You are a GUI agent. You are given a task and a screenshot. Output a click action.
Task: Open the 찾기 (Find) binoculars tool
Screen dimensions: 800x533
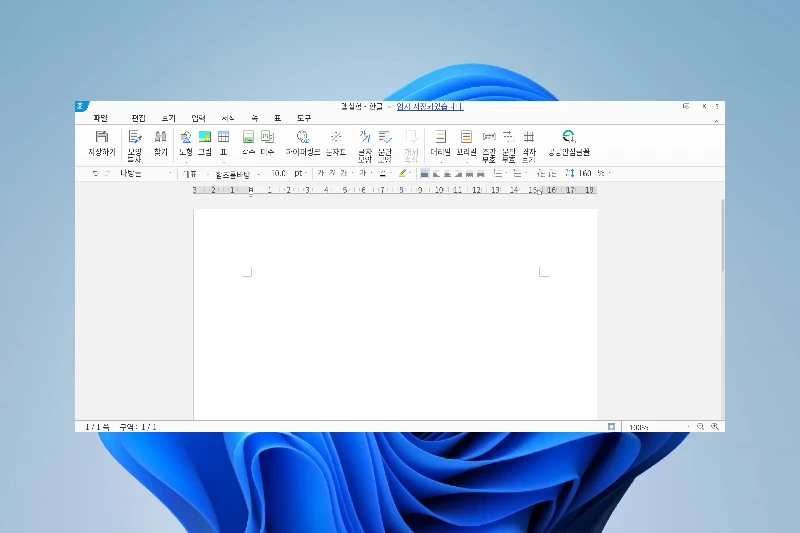(160, 143)
